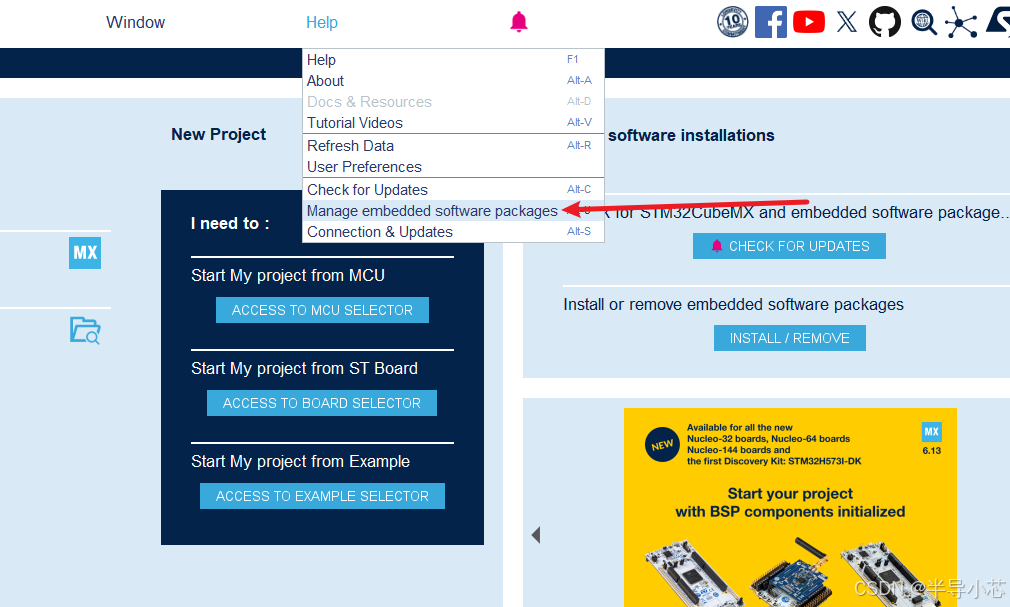The width and height of the screenshot is (1010, 607).
Task: Open the YouTube icon link
Action: (809, 22)
